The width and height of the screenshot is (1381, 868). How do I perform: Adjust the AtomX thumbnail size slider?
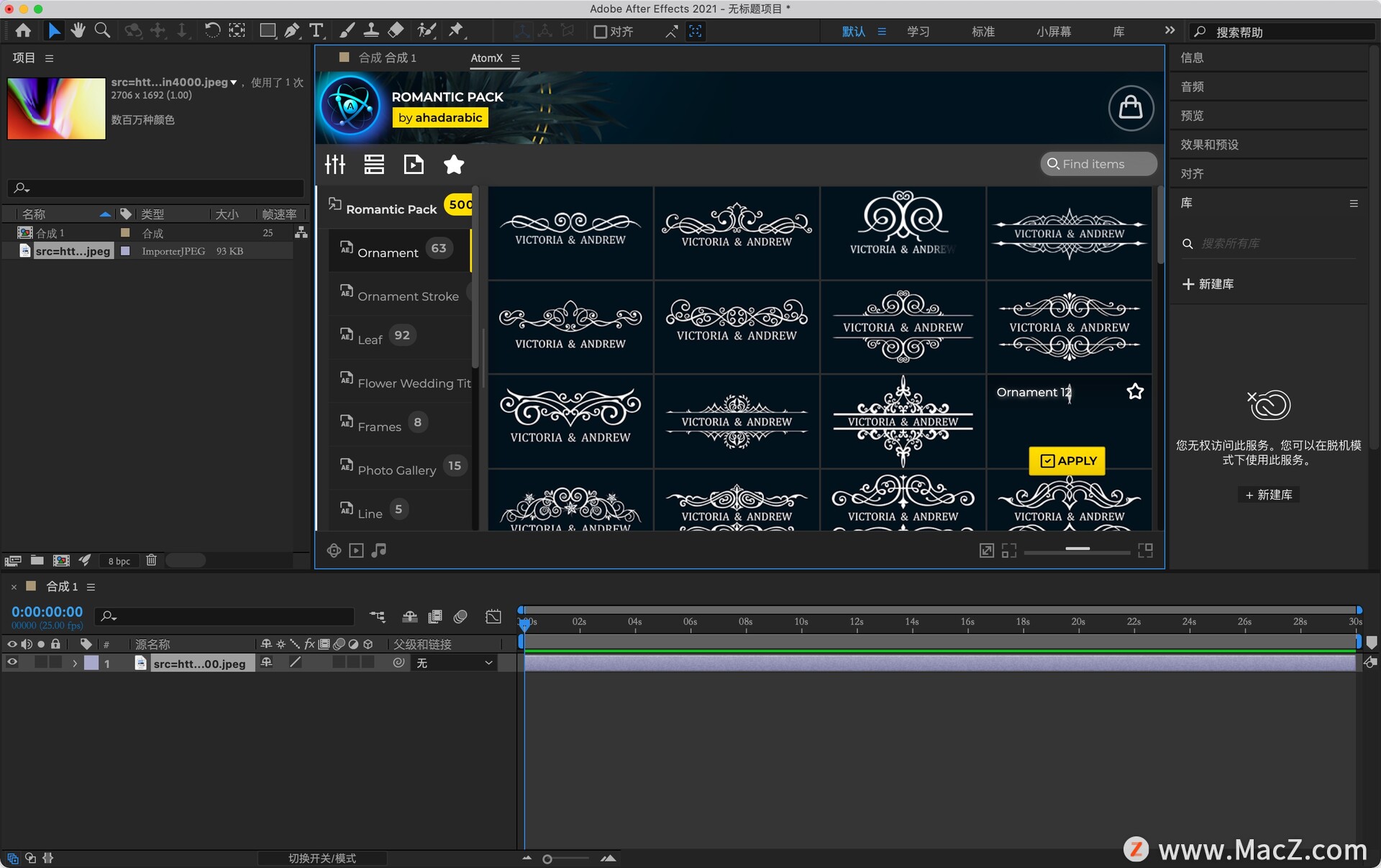1077,549
